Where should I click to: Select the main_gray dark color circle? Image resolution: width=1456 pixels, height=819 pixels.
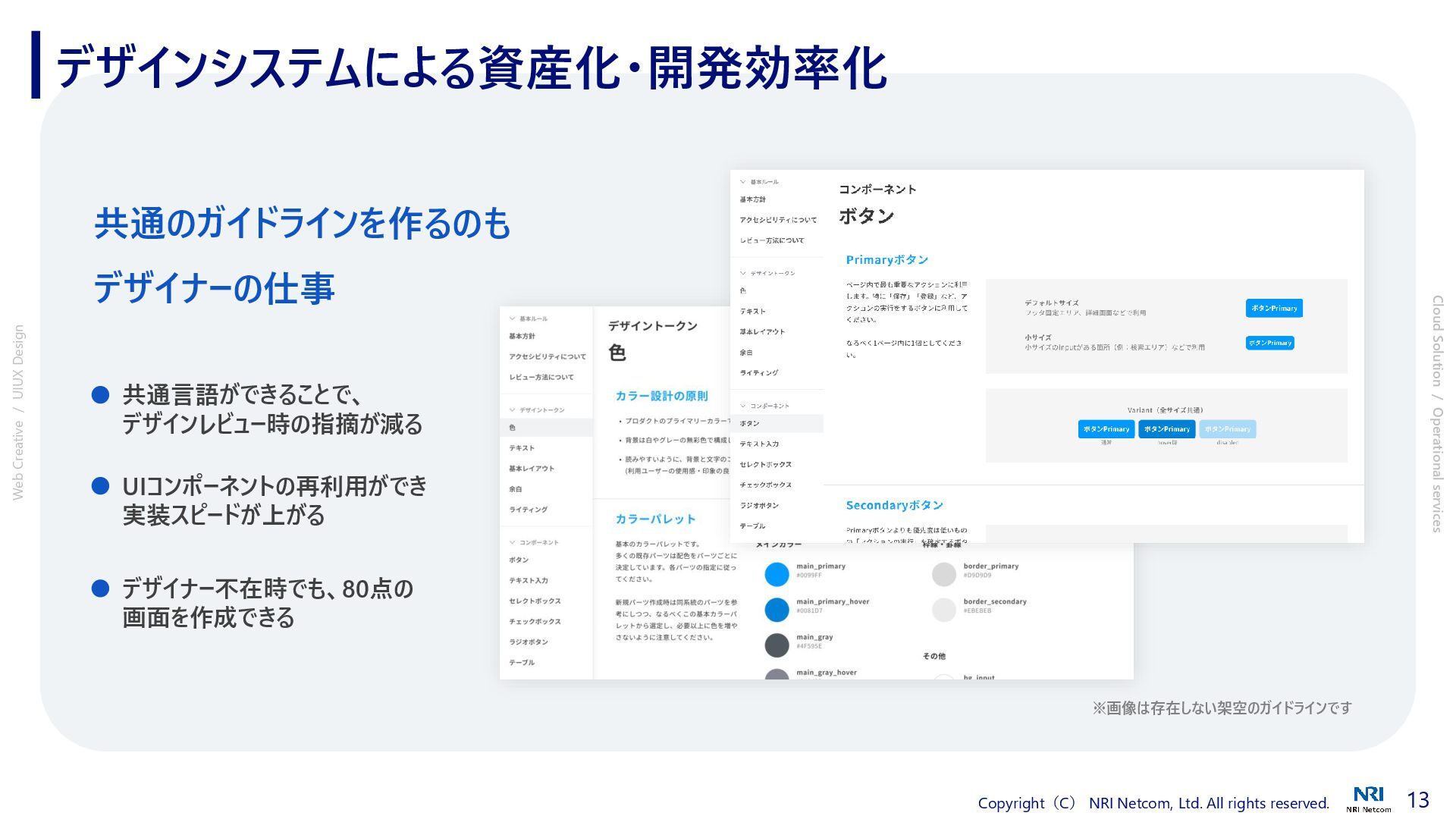pos(777,645)
